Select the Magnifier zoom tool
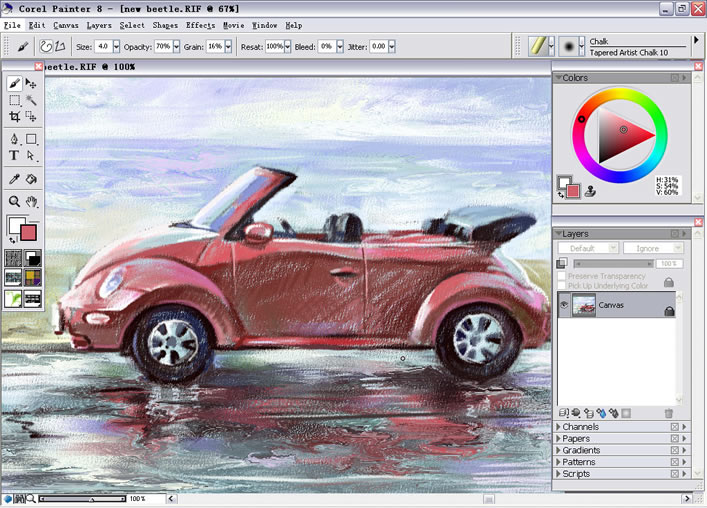Image resolution: width=707 pixels, height=508 pixels. [14, 201]
